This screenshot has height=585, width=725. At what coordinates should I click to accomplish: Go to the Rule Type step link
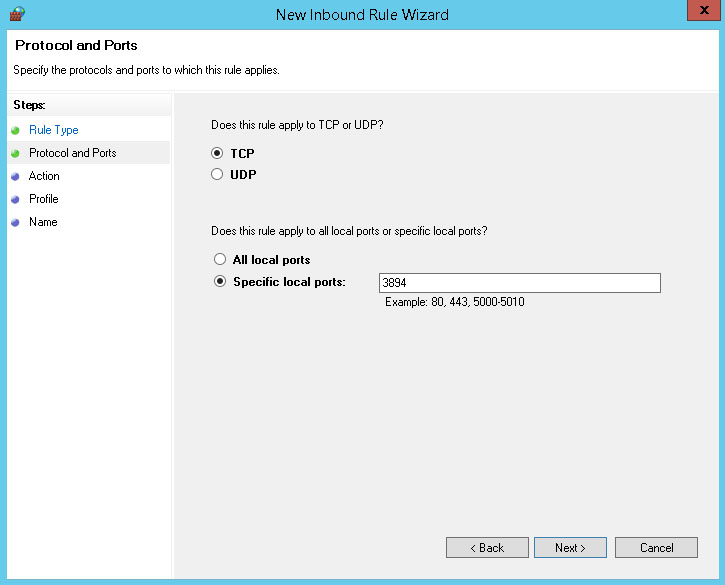click(x=53, y=130)
